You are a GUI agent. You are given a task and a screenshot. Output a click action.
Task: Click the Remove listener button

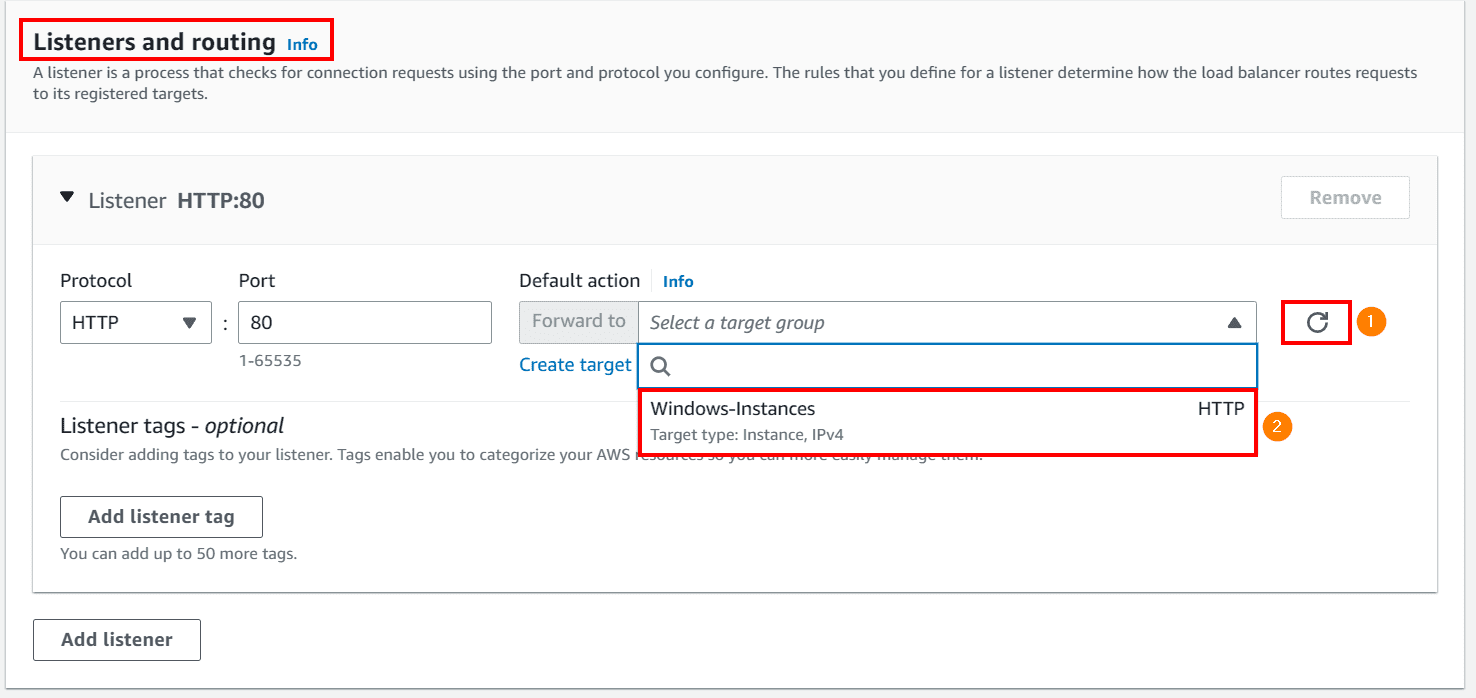click(1344, 197)
